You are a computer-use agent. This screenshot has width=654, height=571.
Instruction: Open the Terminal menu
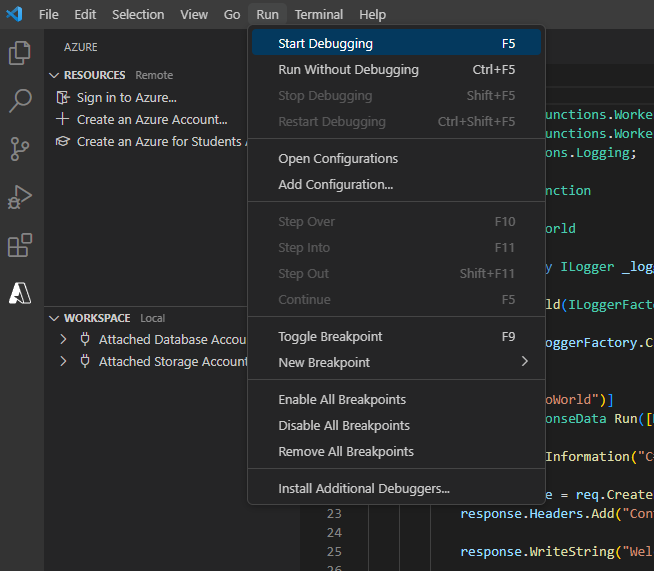pyautogui.click(x=318, y=14)
